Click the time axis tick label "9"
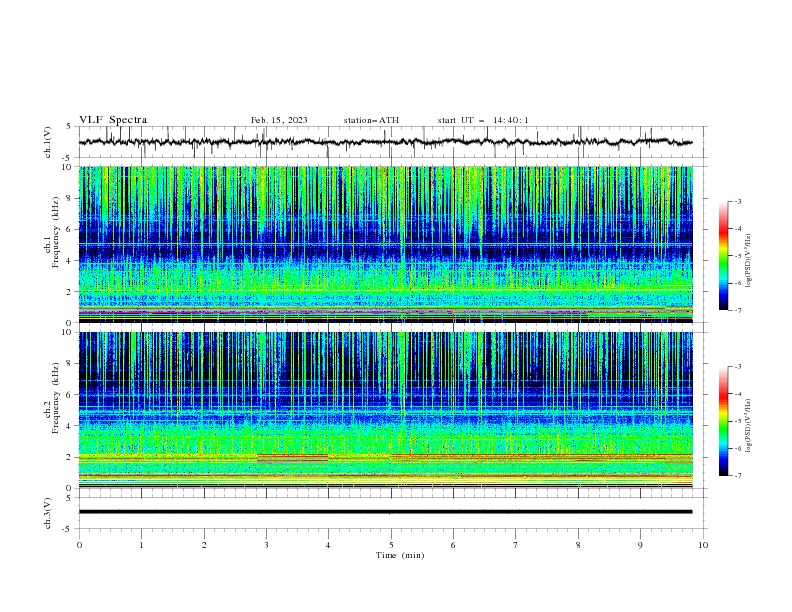 [x=641, y=545]
